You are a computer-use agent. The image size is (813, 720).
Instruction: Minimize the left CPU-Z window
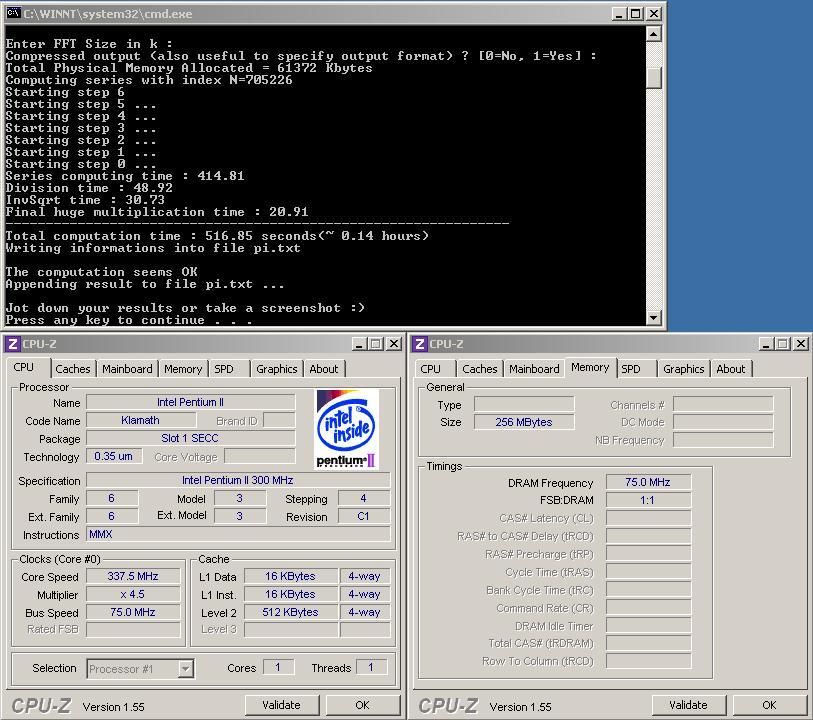(x=359, y=344)
